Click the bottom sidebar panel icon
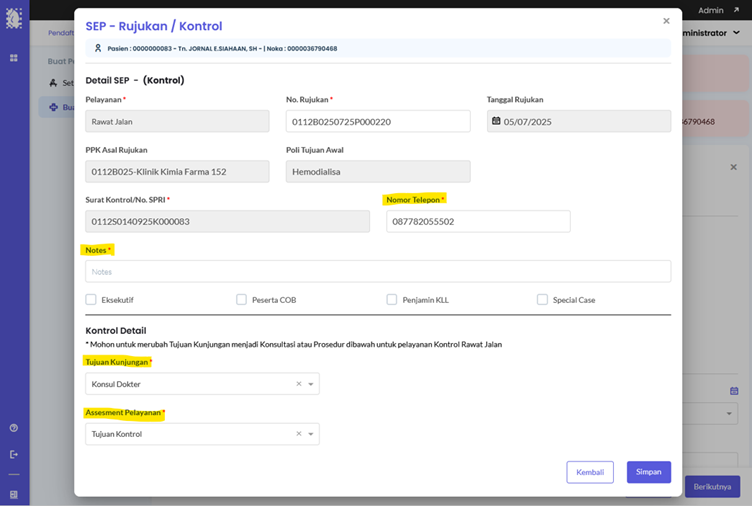The width and height of the screenshot is (752, 506). [13, 494]
